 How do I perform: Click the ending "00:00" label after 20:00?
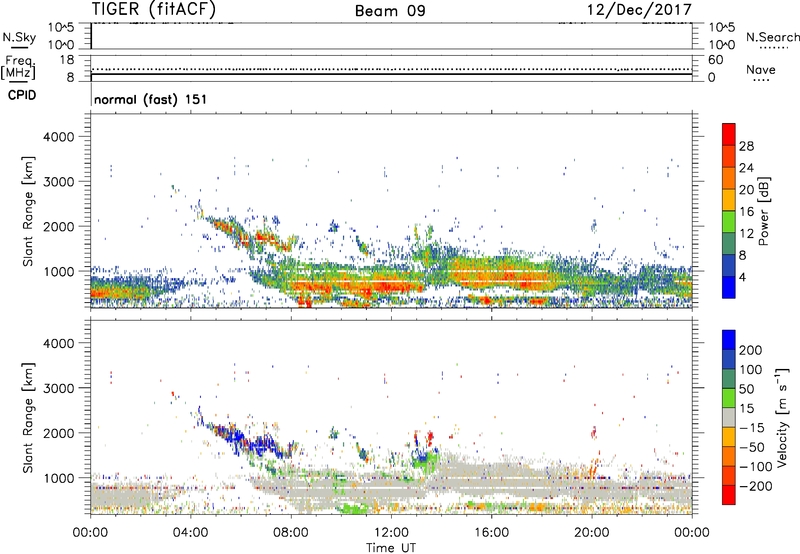point(691,533)
